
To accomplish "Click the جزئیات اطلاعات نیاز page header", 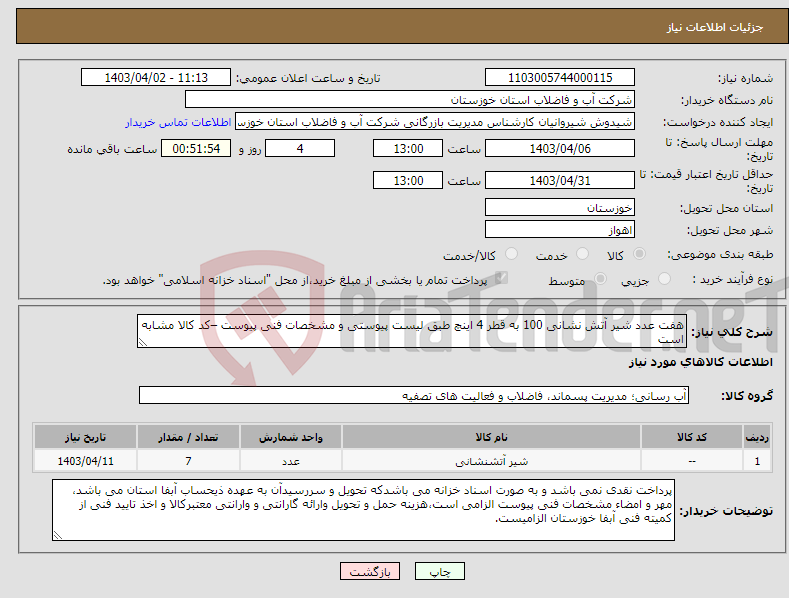I will [x=715, y=27].
